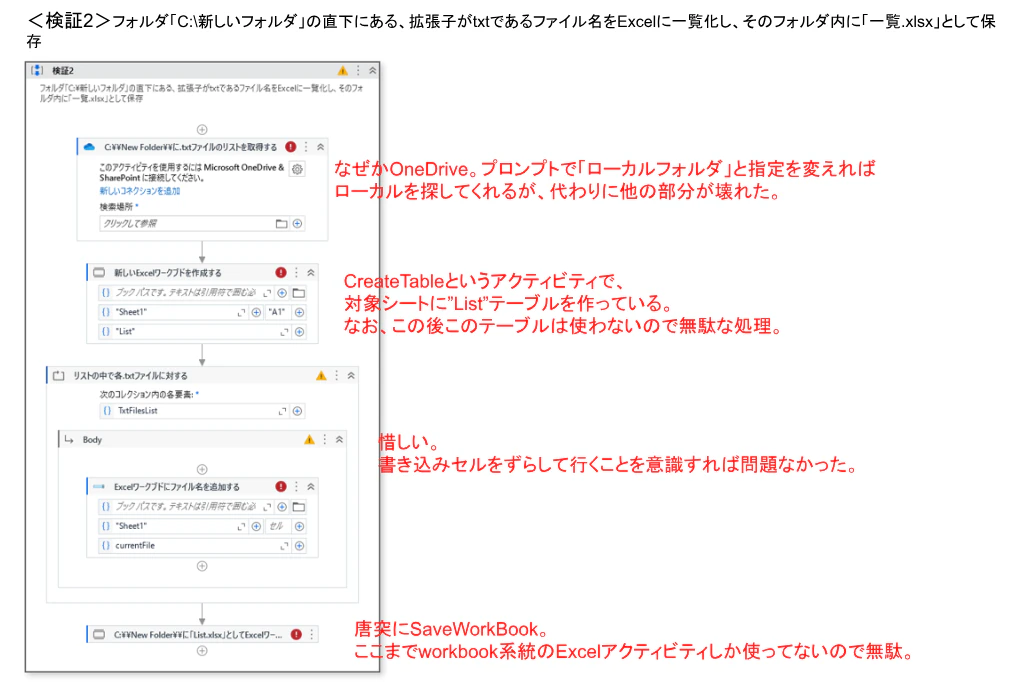This screenshot has height=682, width=1018.
Task: Open the connection settings gear in the OneDrive activity
Action: [x=297, y=169]
